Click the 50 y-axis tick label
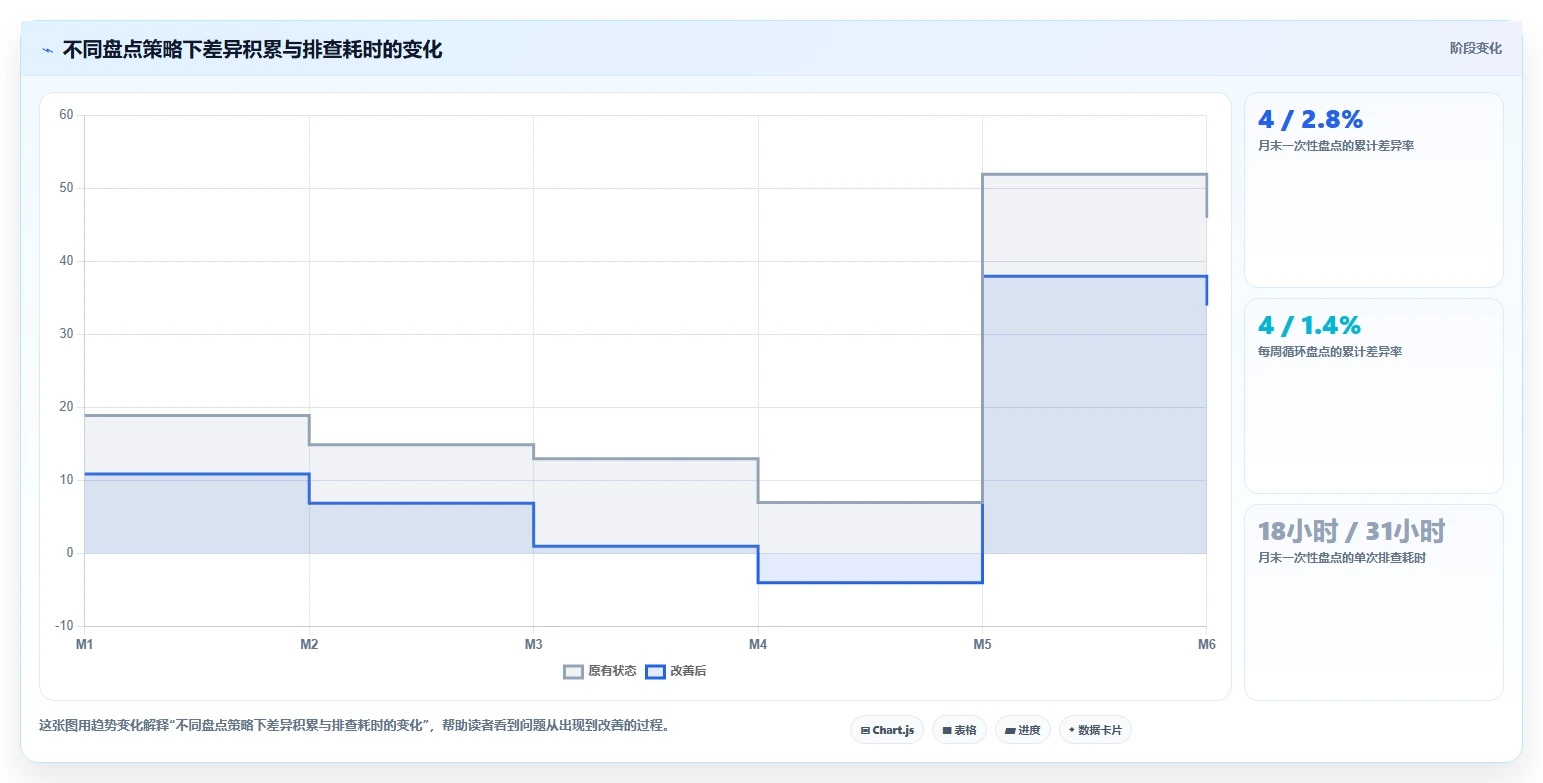The height and width of the screenshot is (783, 1543). [x=66, y=188]
